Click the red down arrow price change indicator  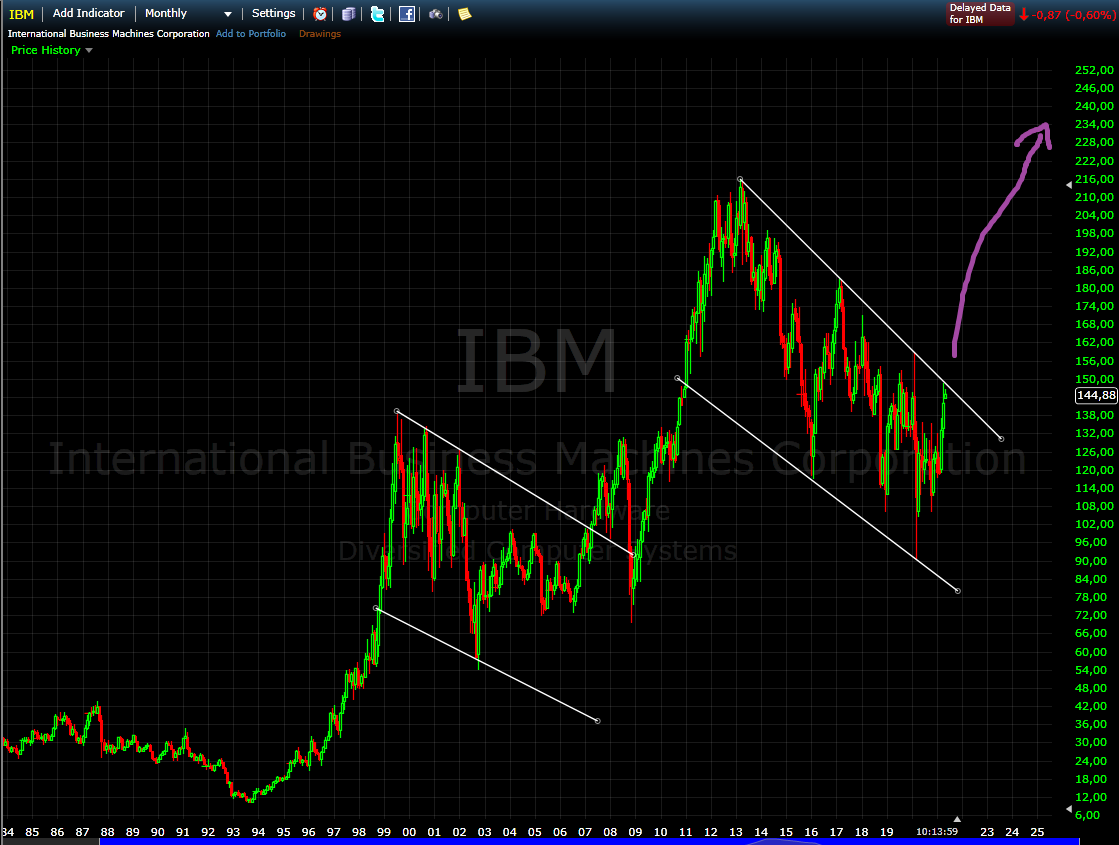tap(1023, 14)
